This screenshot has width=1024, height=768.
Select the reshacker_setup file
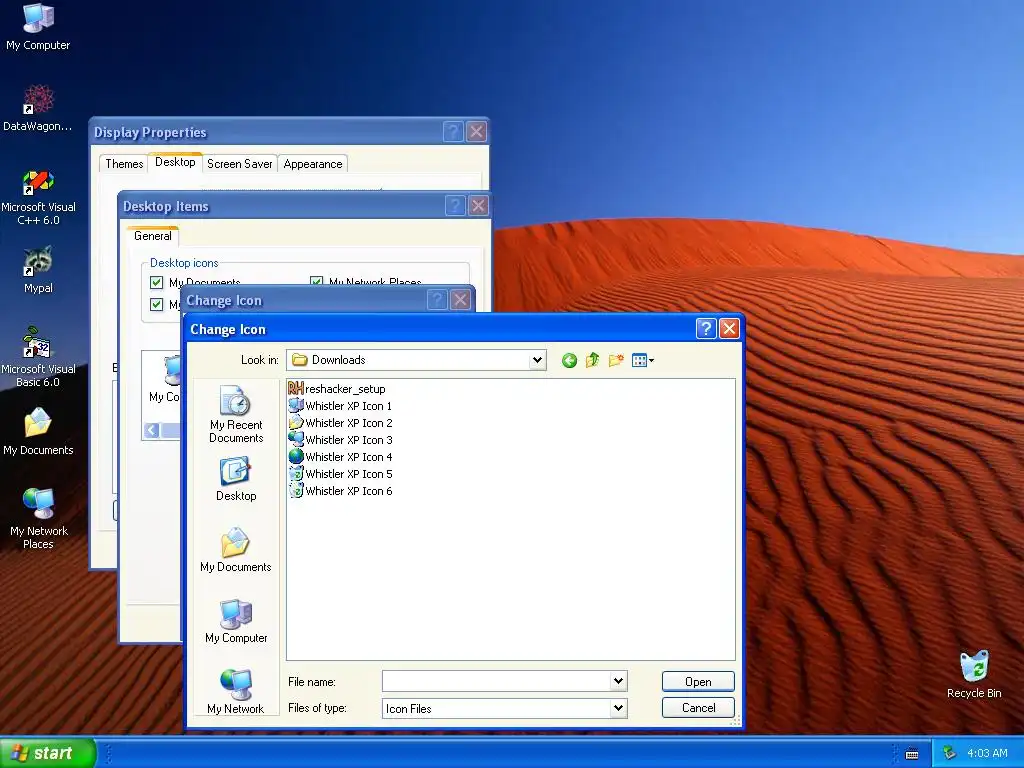337,389
